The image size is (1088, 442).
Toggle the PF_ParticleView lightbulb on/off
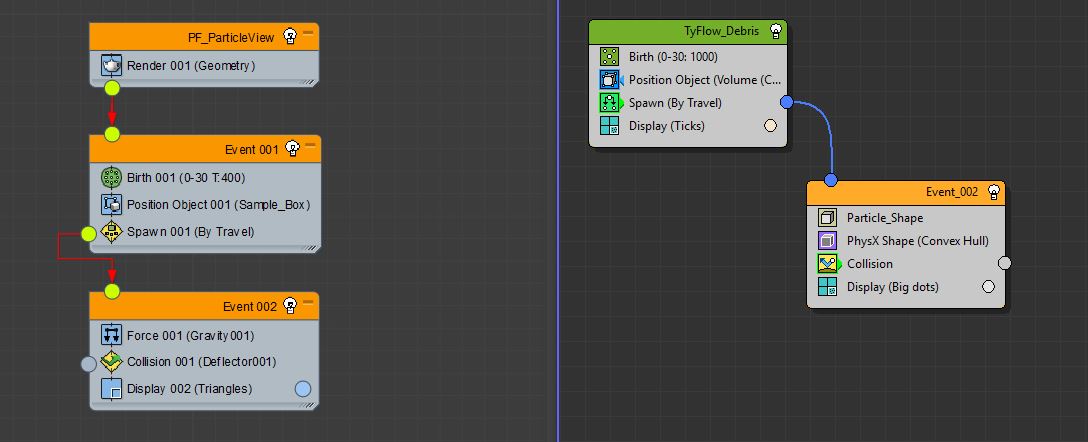point(291,37)
